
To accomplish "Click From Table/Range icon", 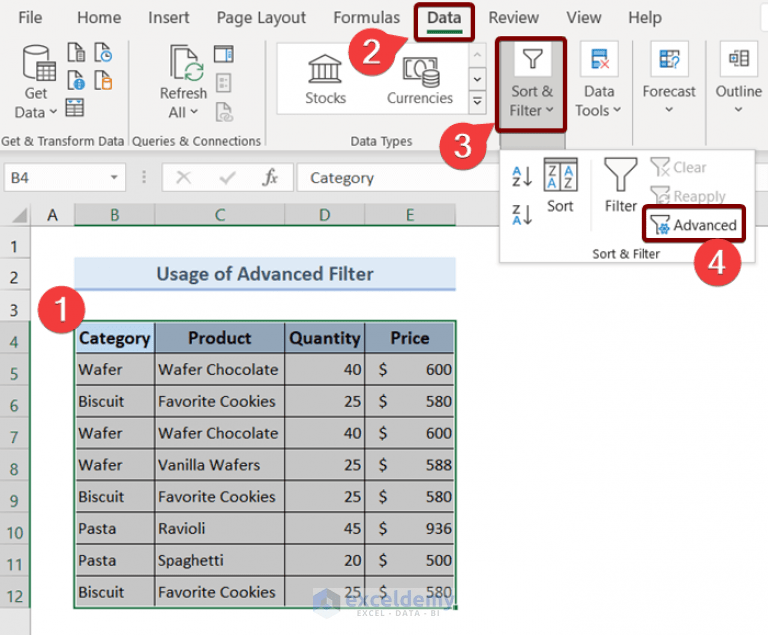I will coord(74,107).
